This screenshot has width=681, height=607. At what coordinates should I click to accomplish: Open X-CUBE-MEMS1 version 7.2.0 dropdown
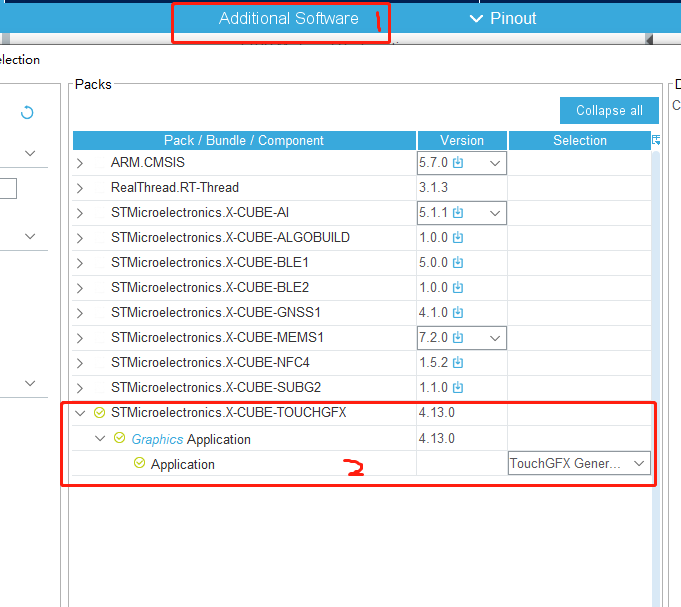[495, 338]
